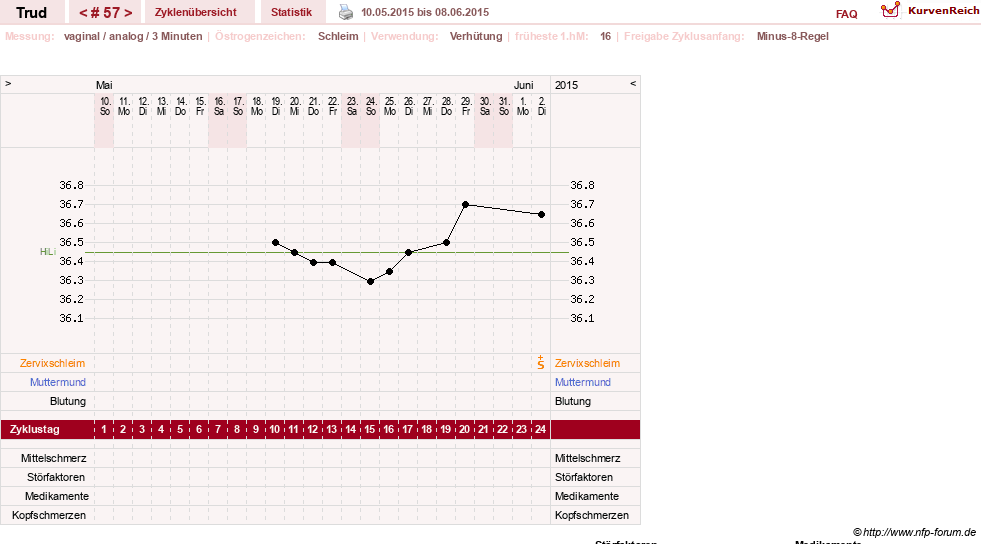Select the last temperature point on June 2
Viewport: 981px width, 544px height.
coord(542,214)
